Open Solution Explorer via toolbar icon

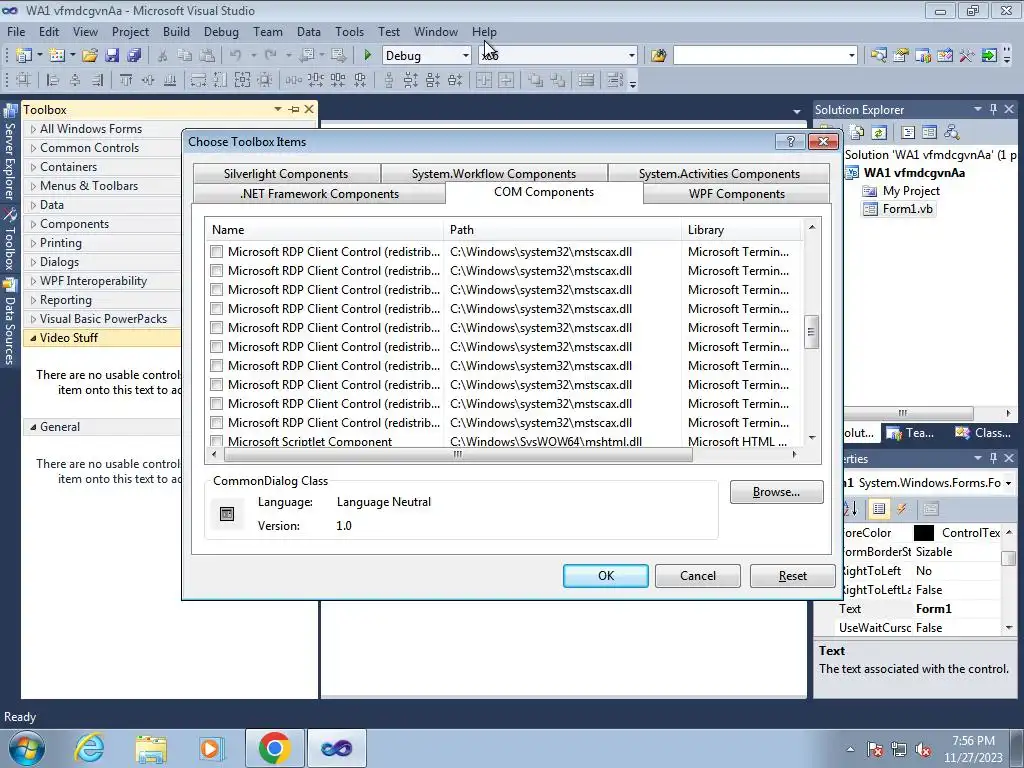(878, 56)
